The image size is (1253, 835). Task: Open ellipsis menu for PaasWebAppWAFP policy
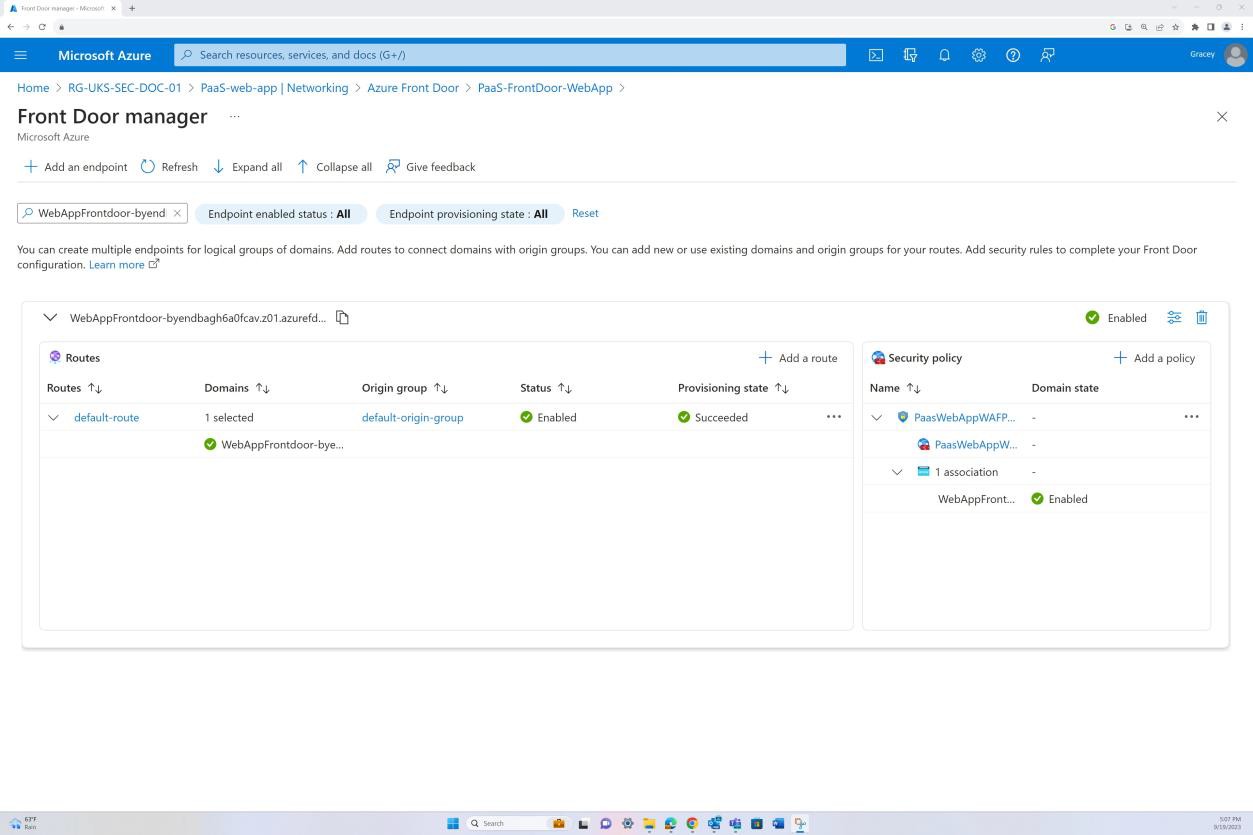[1191, 417]
